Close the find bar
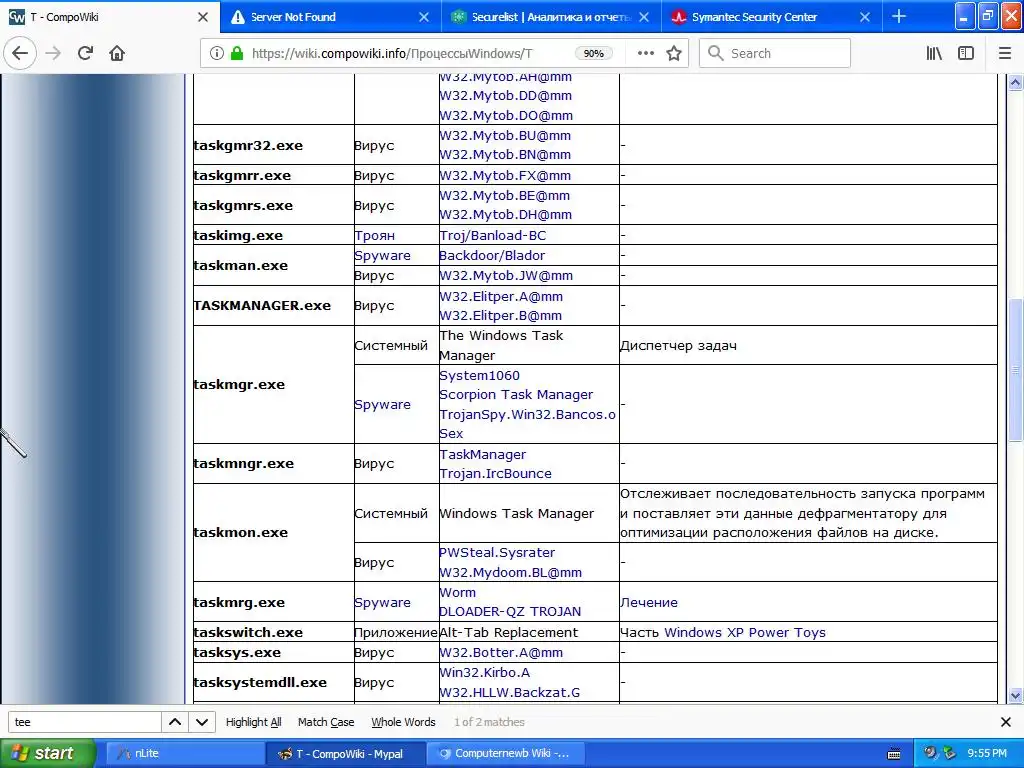The height and width of the screenshot is (768, 1024). coord(1006,722)
